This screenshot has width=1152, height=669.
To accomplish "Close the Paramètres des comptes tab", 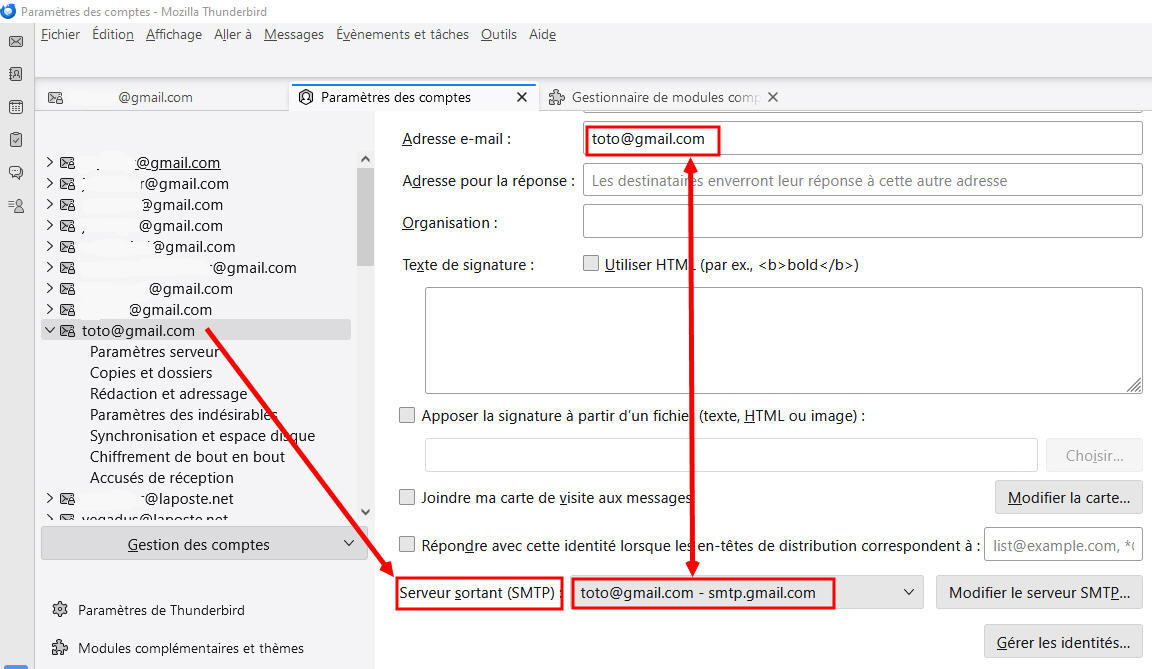I will 522,97.
